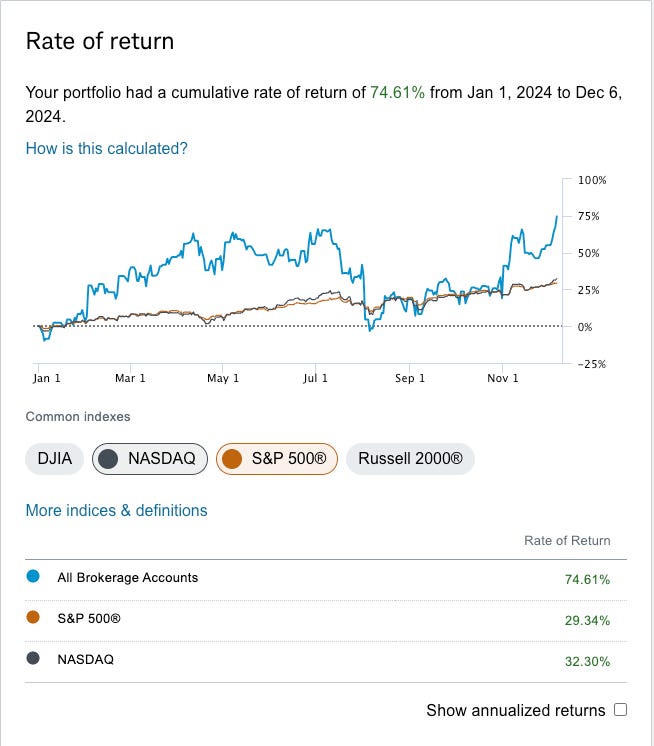The height and width of the screenshot is (746, 654).
Task: Toggle the Russell 2000 index chip
Action: tap(410, 459)
